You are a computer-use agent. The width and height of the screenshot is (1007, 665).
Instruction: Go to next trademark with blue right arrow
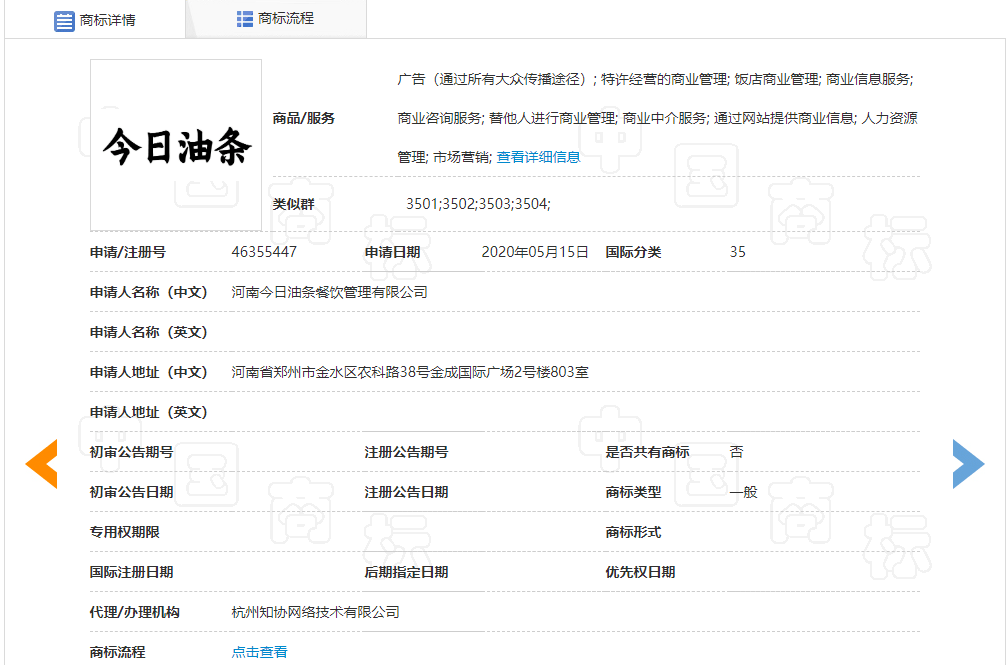click(x=967, y=464)
